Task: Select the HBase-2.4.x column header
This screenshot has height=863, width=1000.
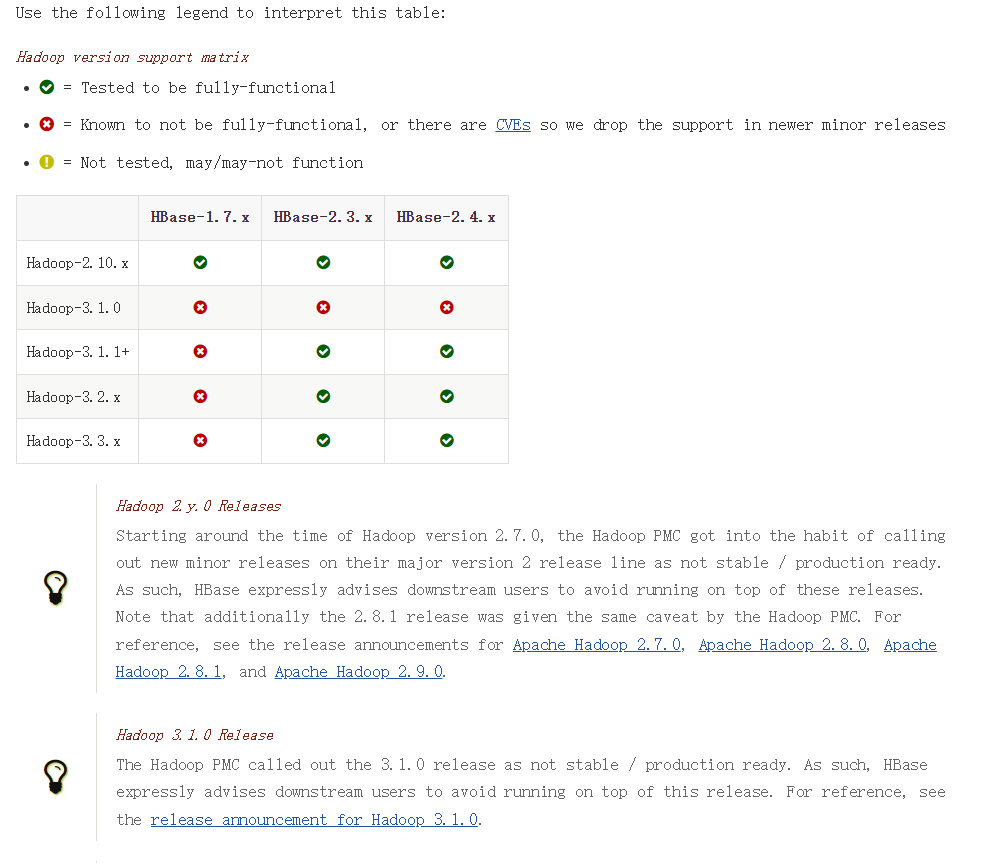Action: click(446, 218)
